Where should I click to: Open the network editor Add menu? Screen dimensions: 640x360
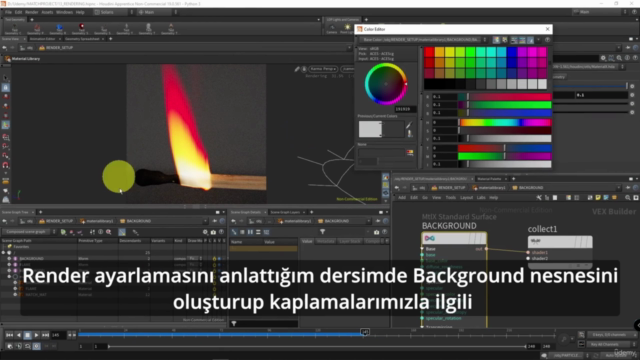coord(402,198)
